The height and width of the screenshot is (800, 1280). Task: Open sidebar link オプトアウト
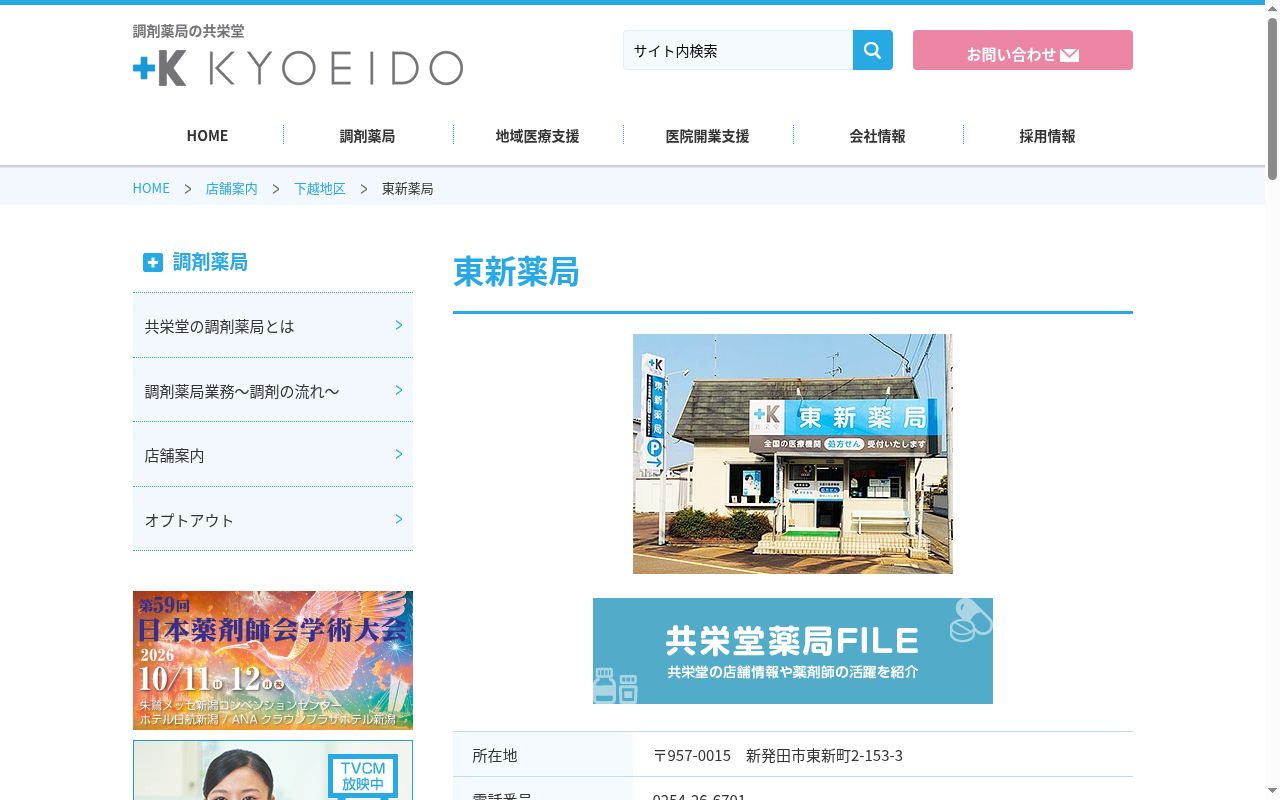coord(273,520)
